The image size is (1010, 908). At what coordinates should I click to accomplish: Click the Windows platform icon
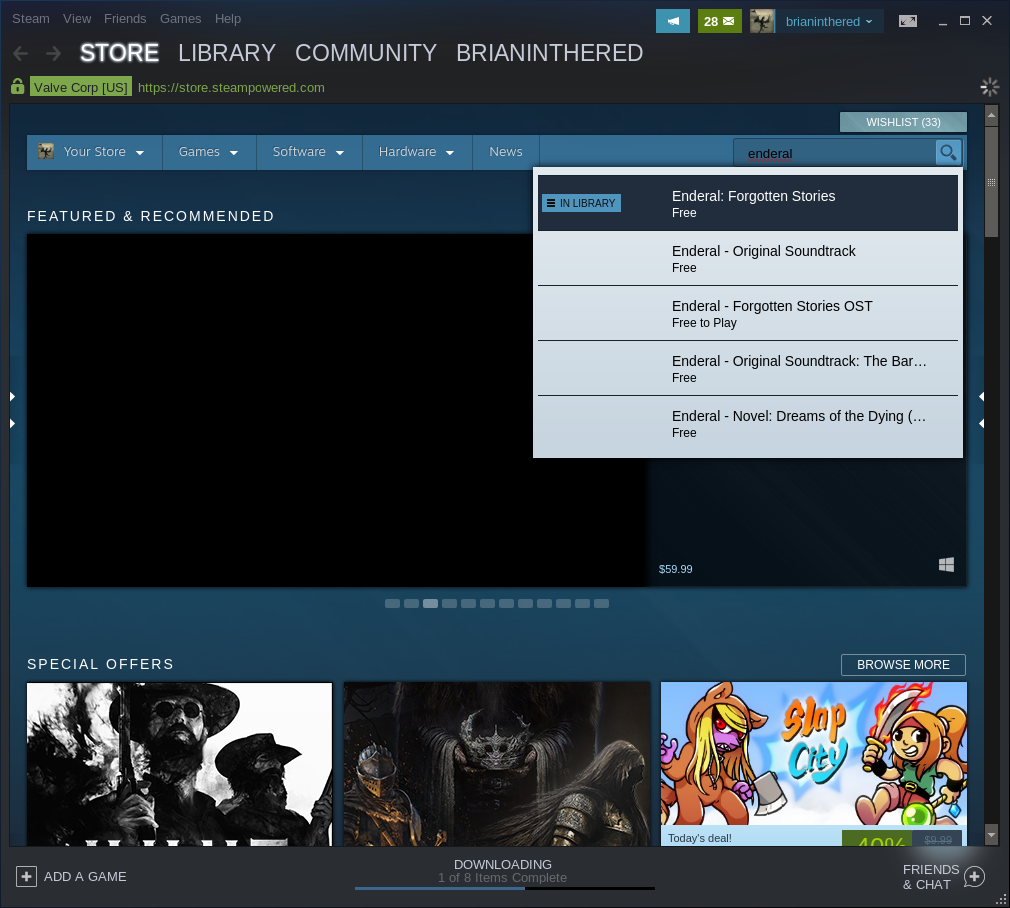tap(946, 565)
